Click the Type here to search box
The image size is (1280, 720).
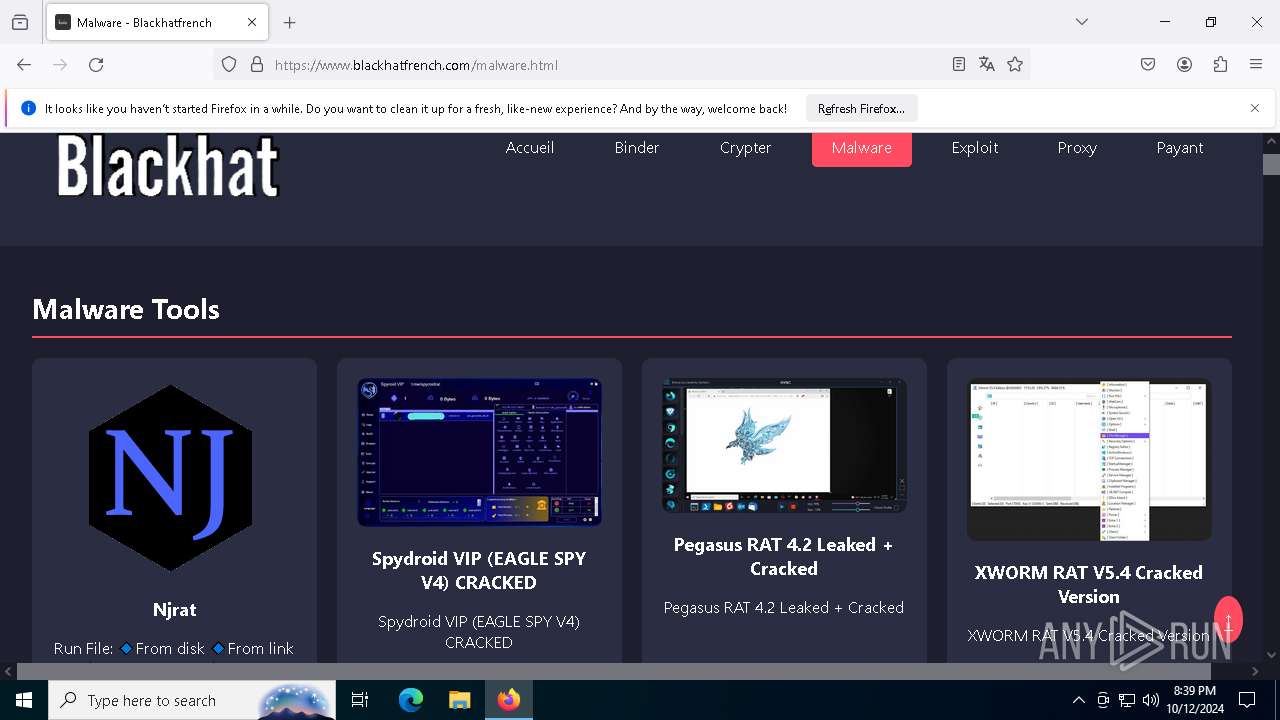pos(192,700)
